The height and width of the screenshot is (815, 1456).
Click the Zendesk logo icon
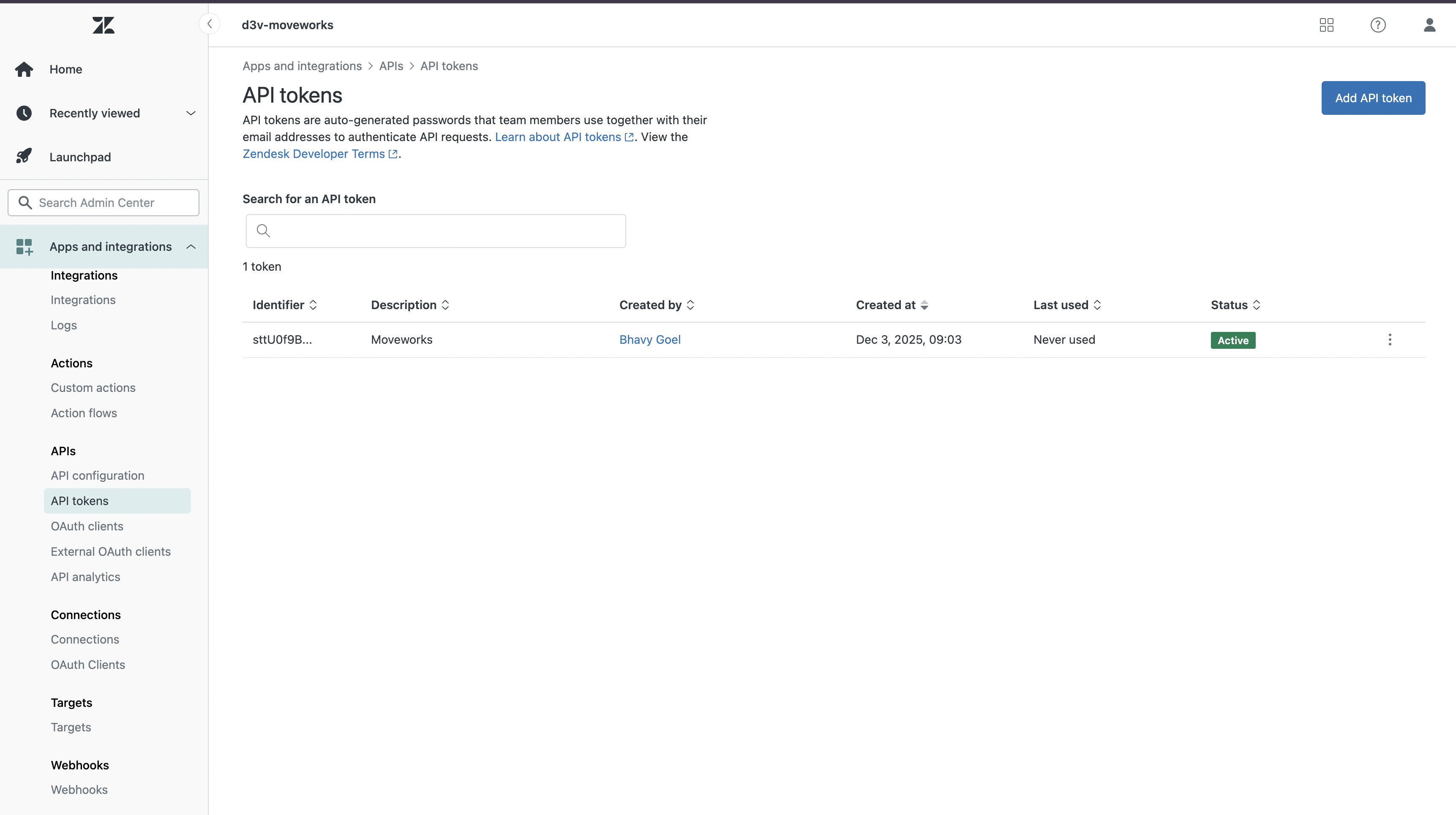104,25
